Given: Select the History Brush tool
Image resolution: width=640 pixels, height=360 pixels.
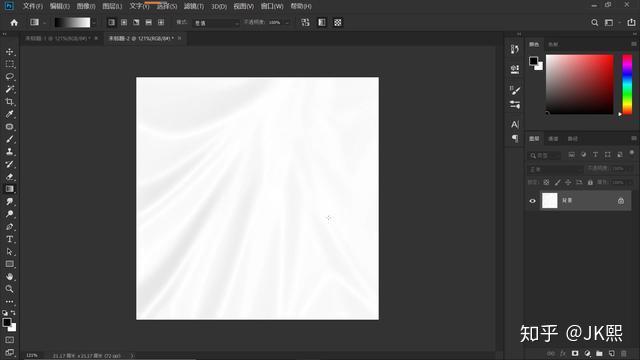Looking at the screenshot, I should coord(9,164).
